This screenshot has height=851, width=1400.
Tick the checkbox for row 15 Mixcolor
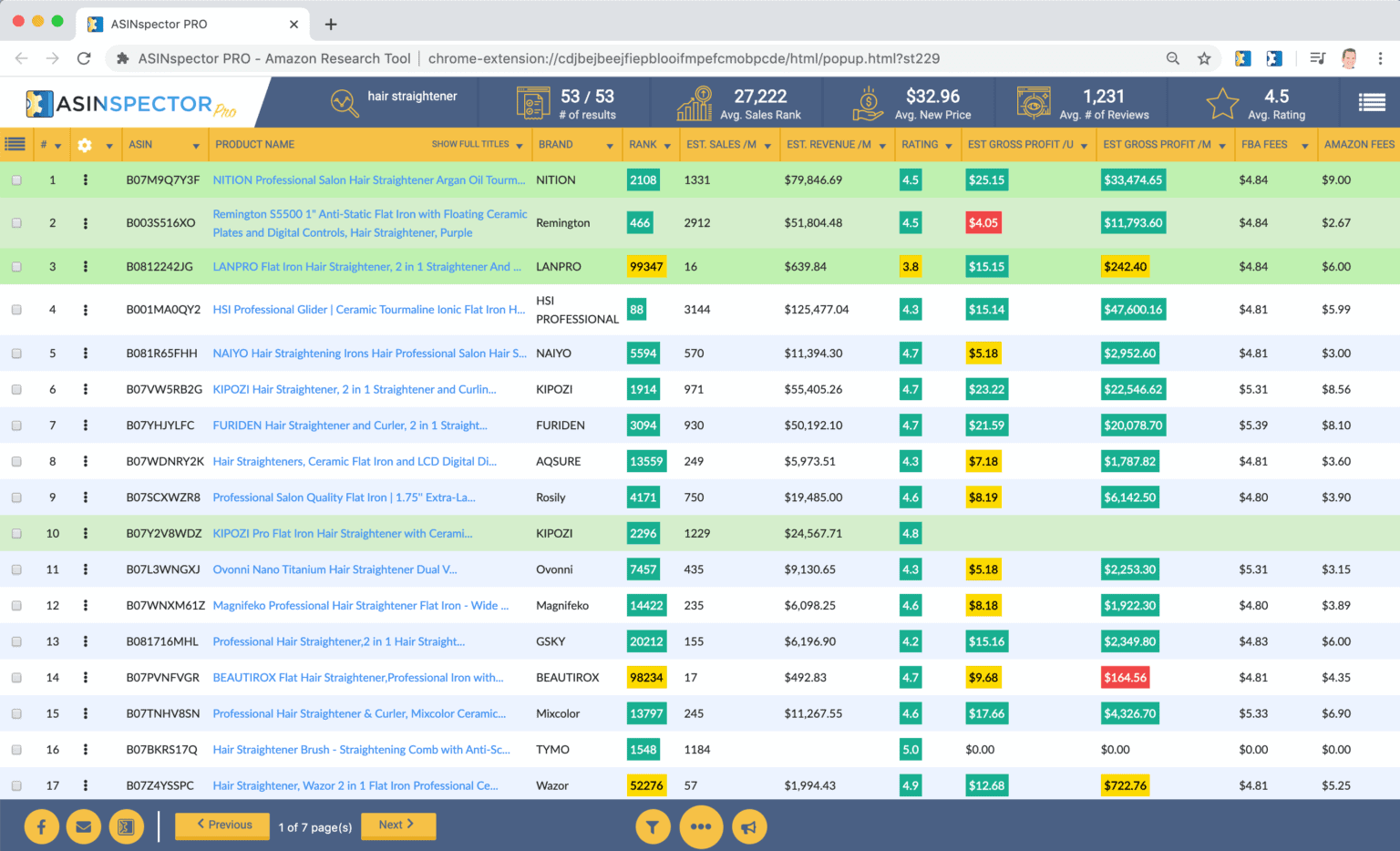click(x=16, y=713)
